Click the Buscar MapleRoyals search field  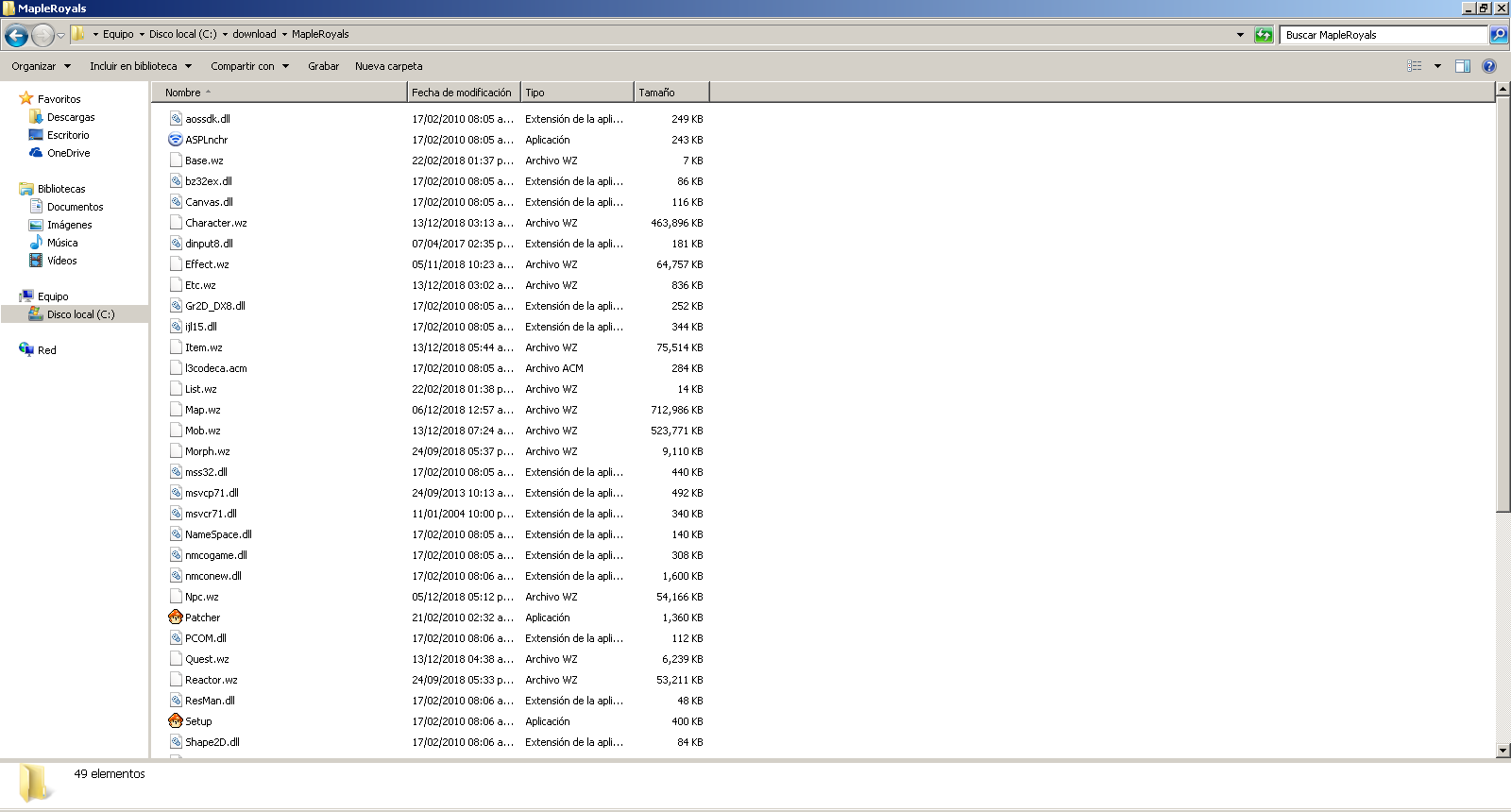pos(1384,35)
